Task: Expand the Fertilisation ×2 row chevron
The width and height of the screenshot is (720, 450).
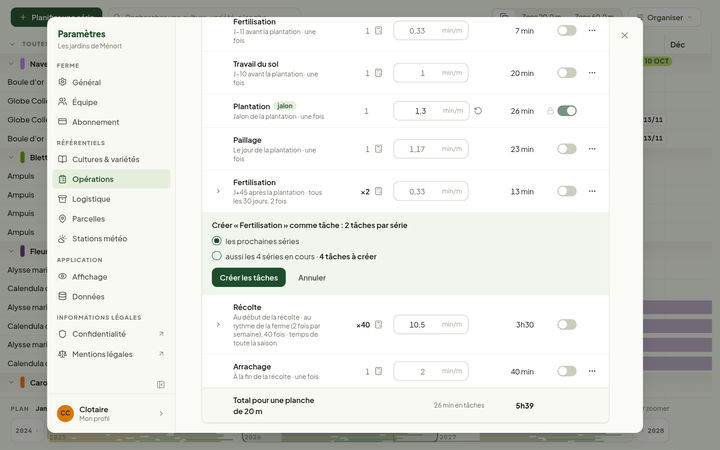Action: [x=218, y=191]
